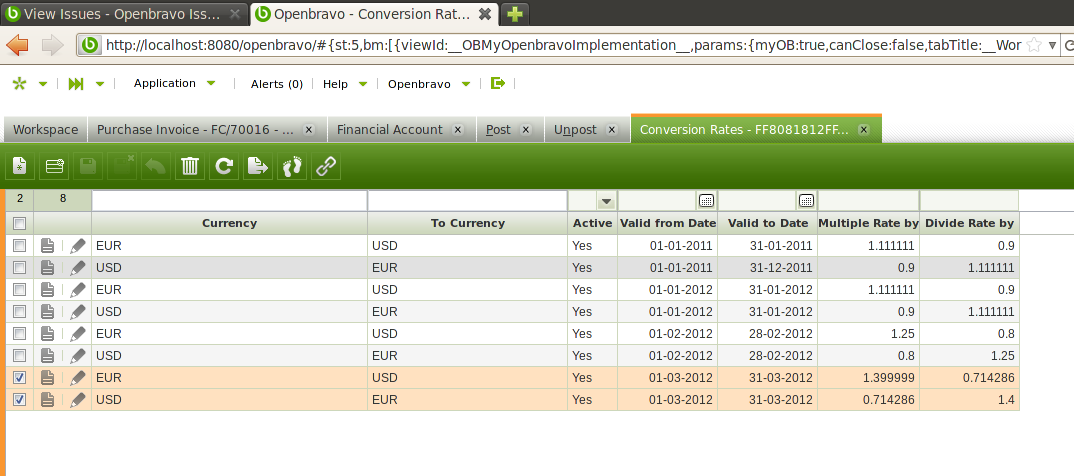Expand the Help menu arrow
Image resolution: width=1074 pixels, height=476 pixels.
pos(363,84)
